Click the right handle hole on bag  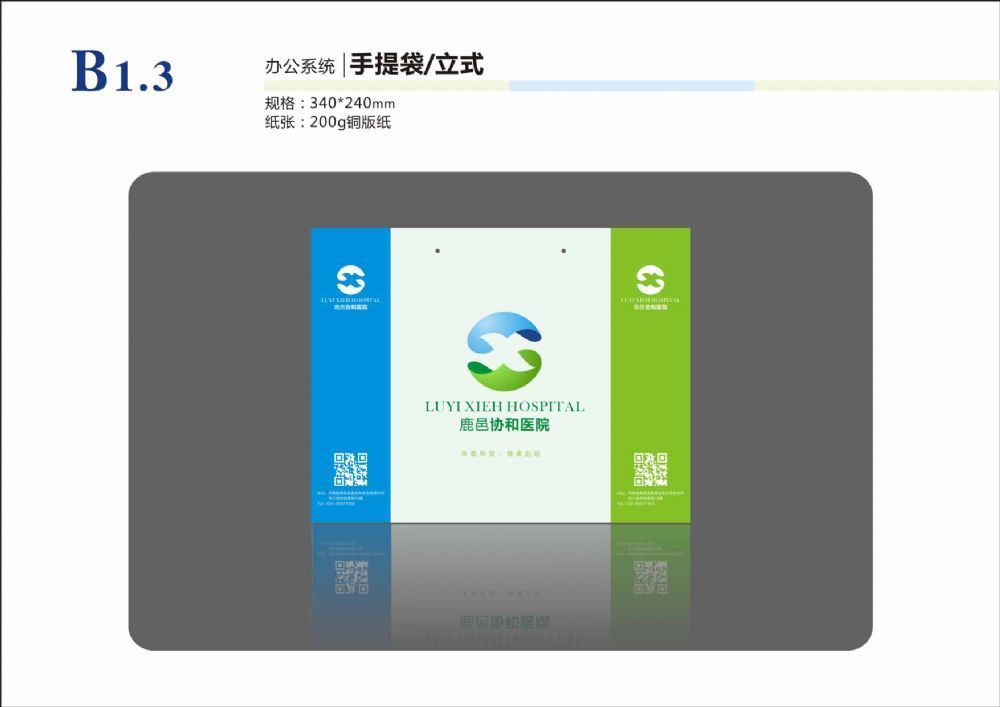(564, 251)
